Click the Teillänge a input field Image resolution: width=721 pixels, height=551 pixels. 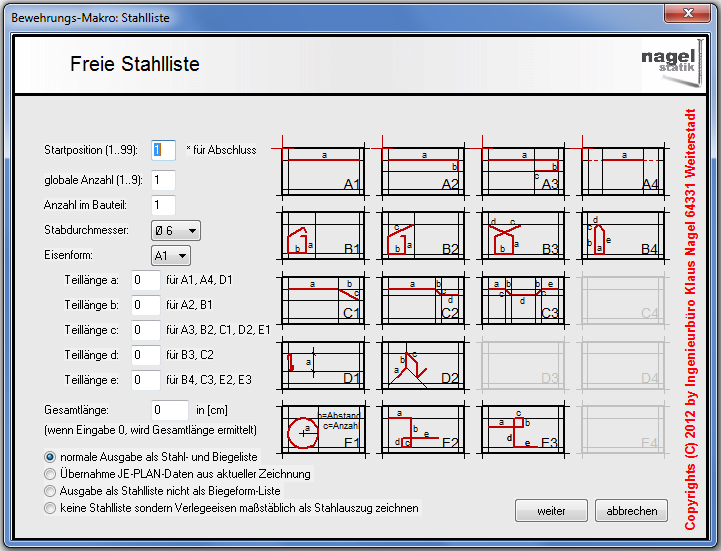point(146,280)
